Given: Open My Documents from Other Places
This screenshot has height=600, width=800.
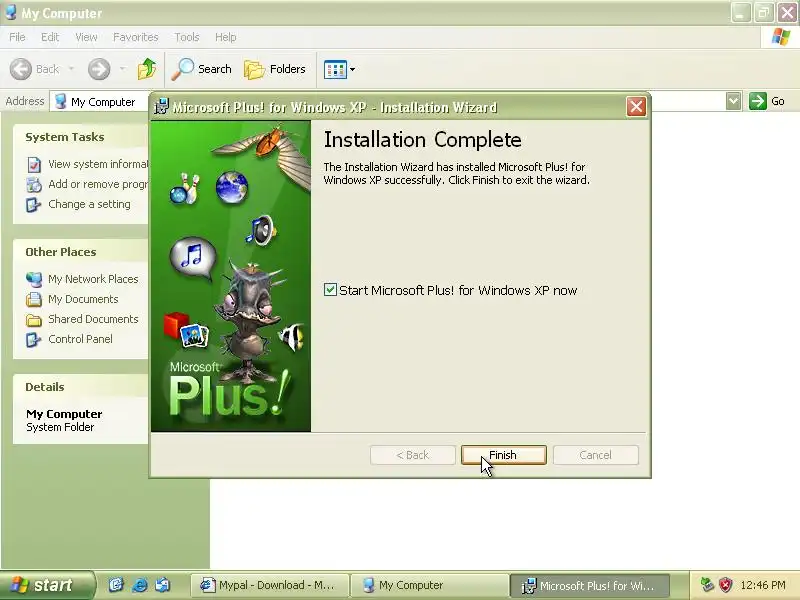Looking at the screenshot, I should (83, 299).
